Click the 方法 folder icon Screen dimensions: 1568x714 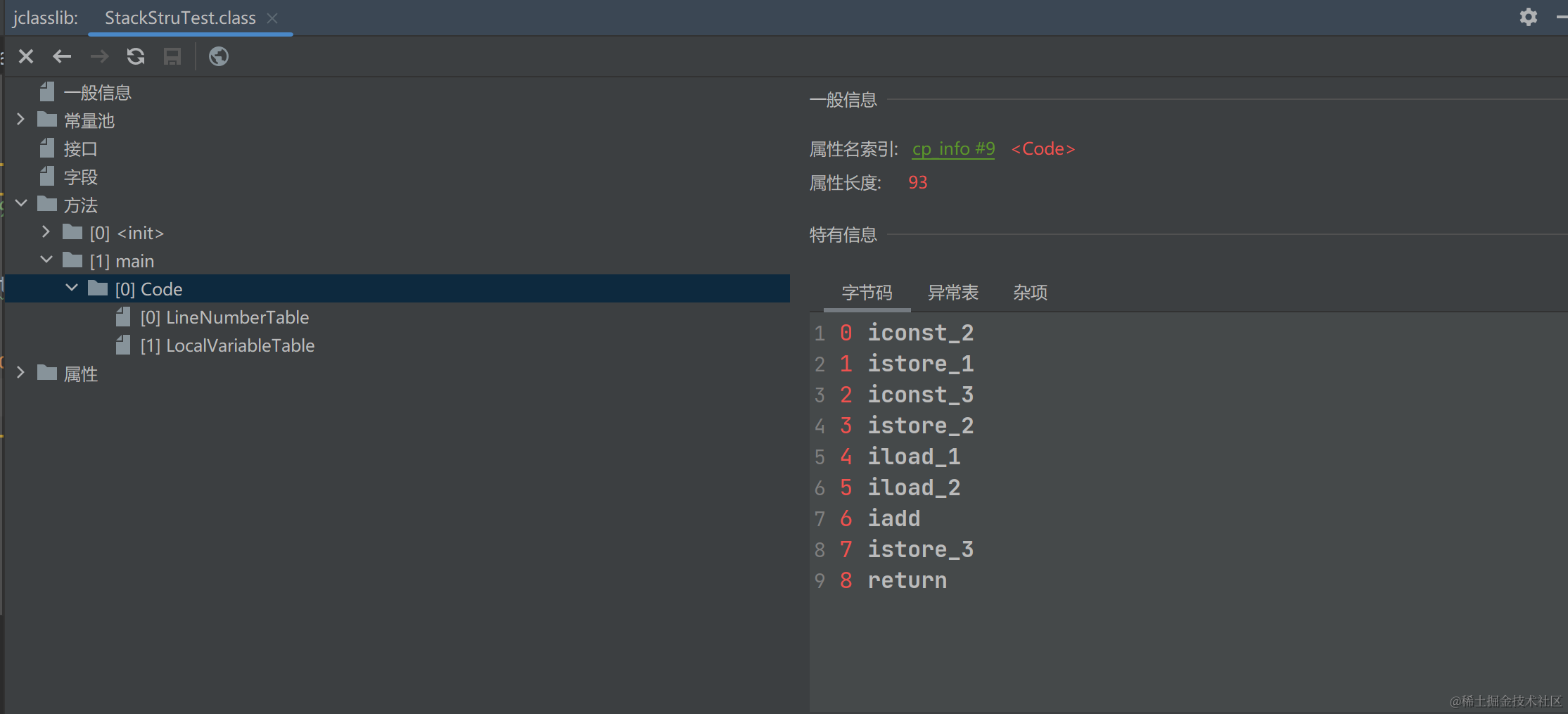47,204
